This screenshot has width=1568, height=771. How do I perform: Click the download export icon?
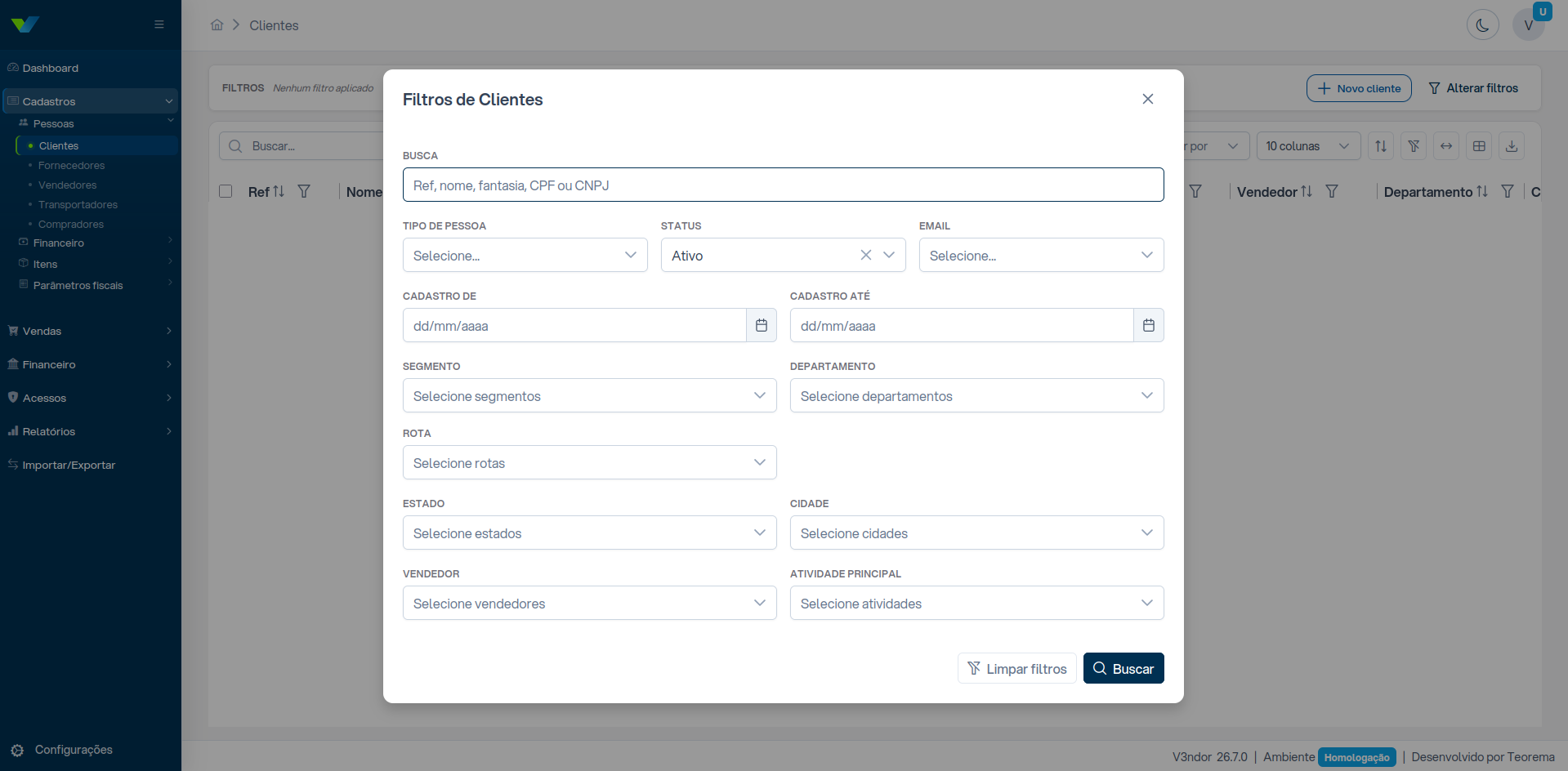[x=1512, y=145]
